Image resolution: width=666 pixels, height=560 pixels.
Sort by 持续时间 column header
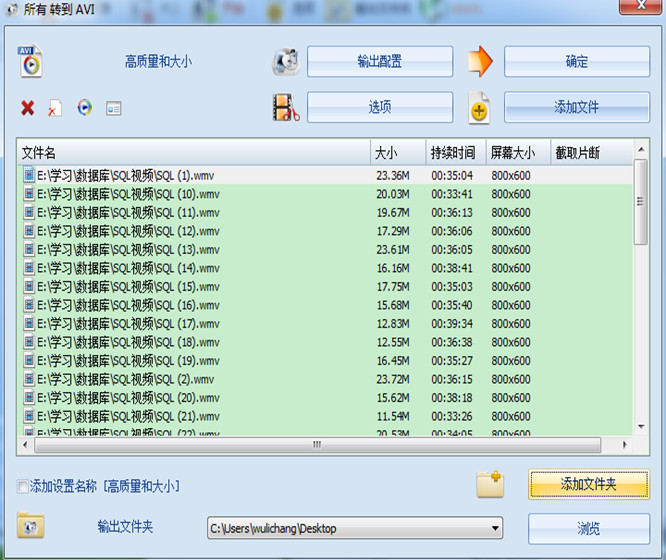(x=456, y=152)
